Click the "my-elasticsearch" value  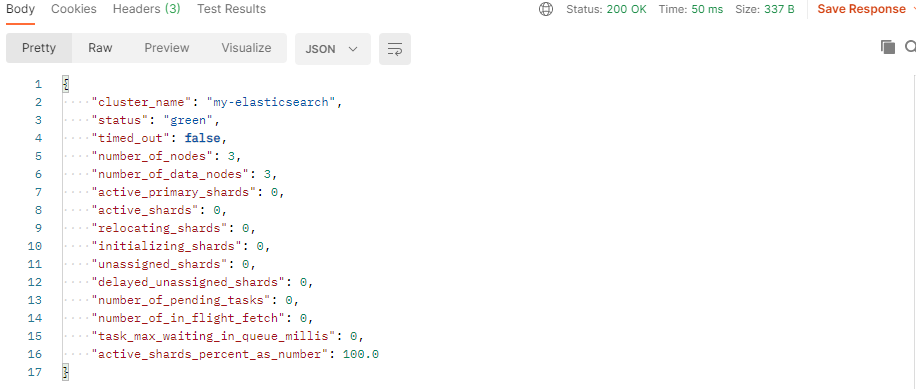tap(272, 102)
